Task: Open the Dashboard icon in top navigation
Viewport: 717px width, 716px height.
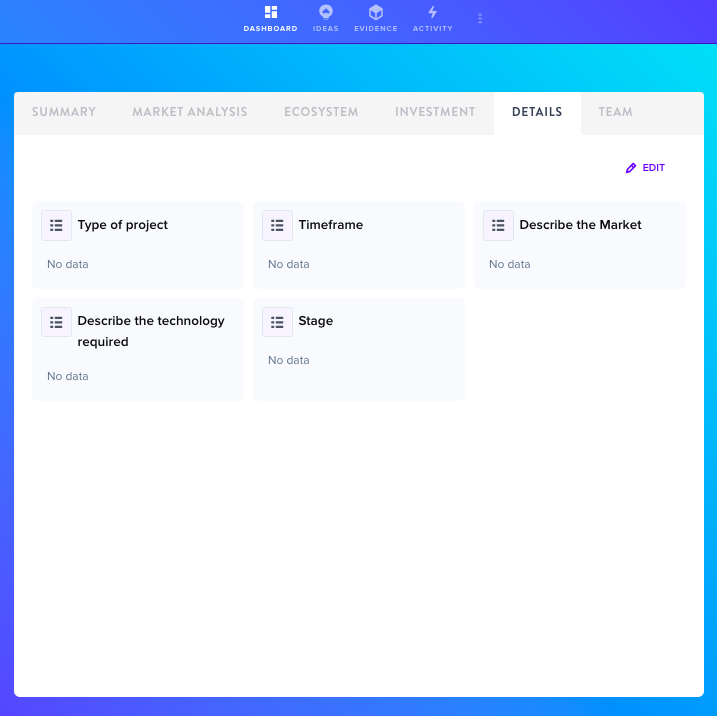Action: tap(271, 12)
